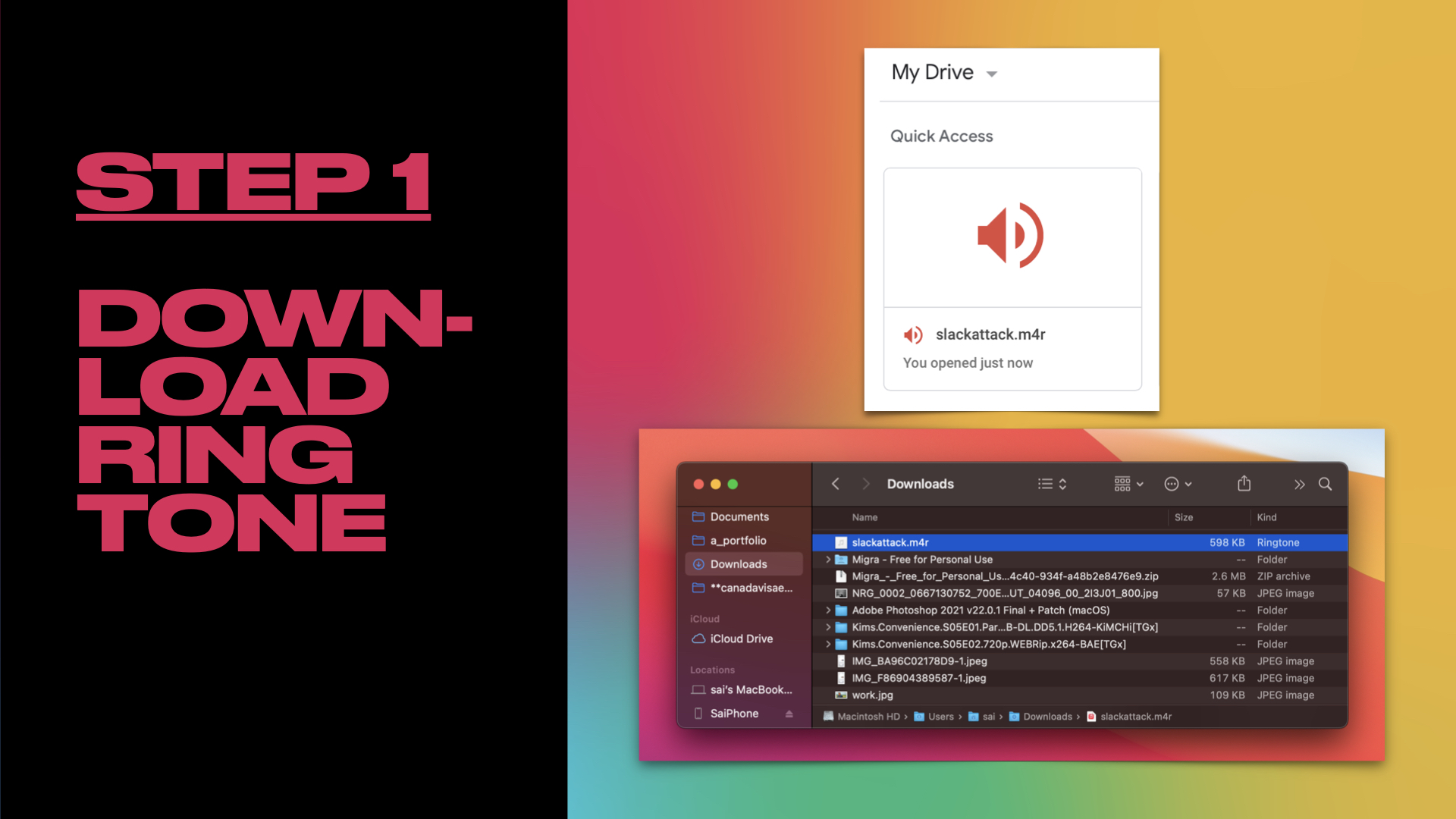Open the slackattack.m4r Quick Access thumbnail
Viewport: 1456px width, 819px height.
coord(1012,237)
